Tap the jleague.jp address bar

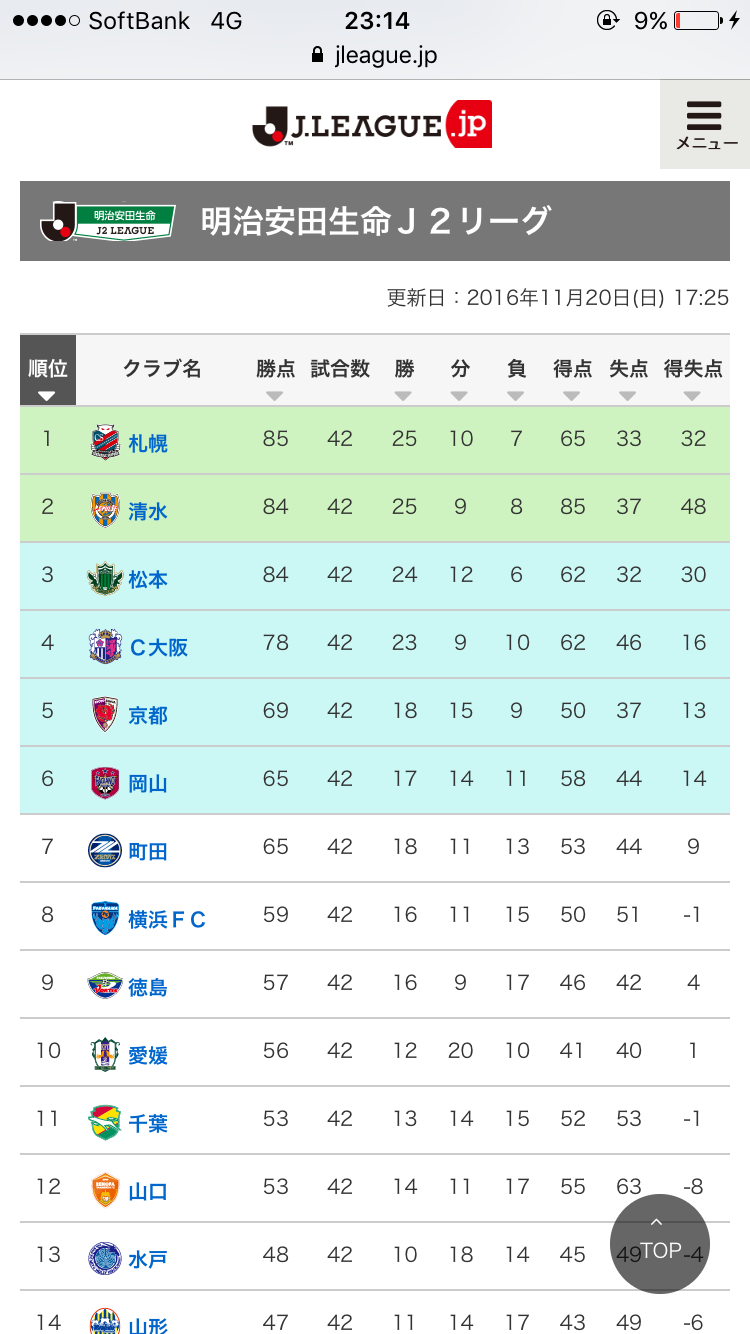(375, 55)
